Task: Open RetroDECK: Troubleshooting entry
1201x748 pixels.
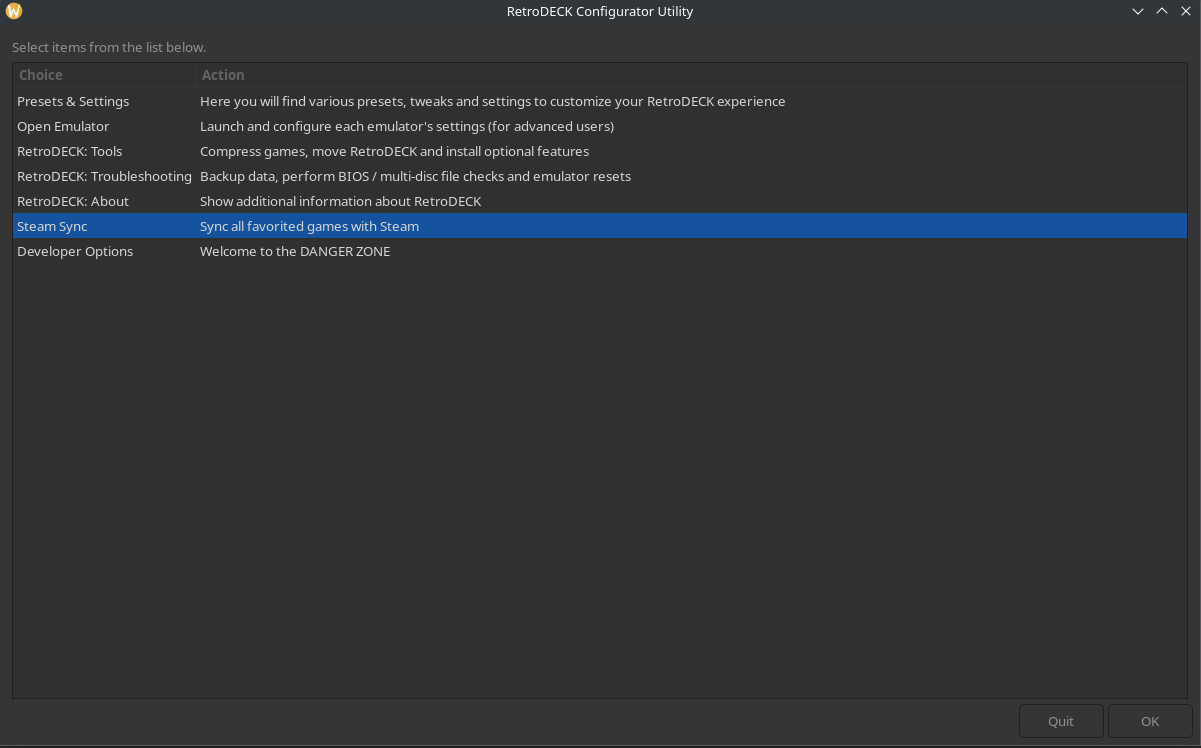Action: [104, 176]
